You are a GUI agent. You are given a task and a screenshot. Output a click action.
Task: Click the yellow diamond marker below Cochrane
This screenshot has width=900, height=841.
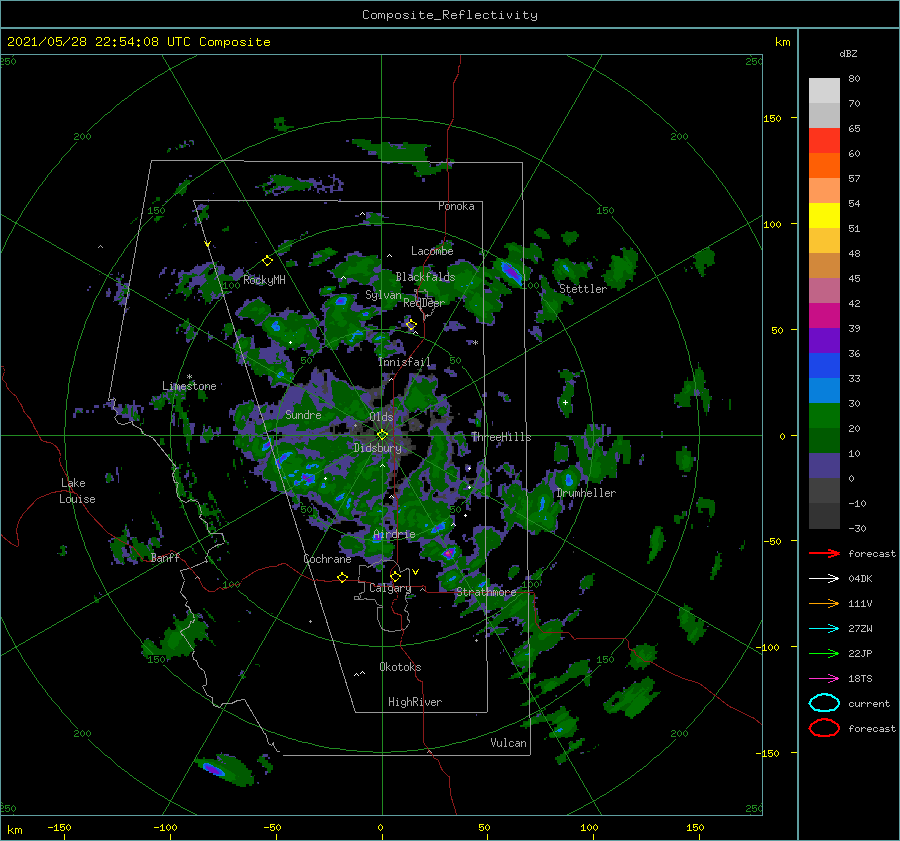(x=342, y=577)
